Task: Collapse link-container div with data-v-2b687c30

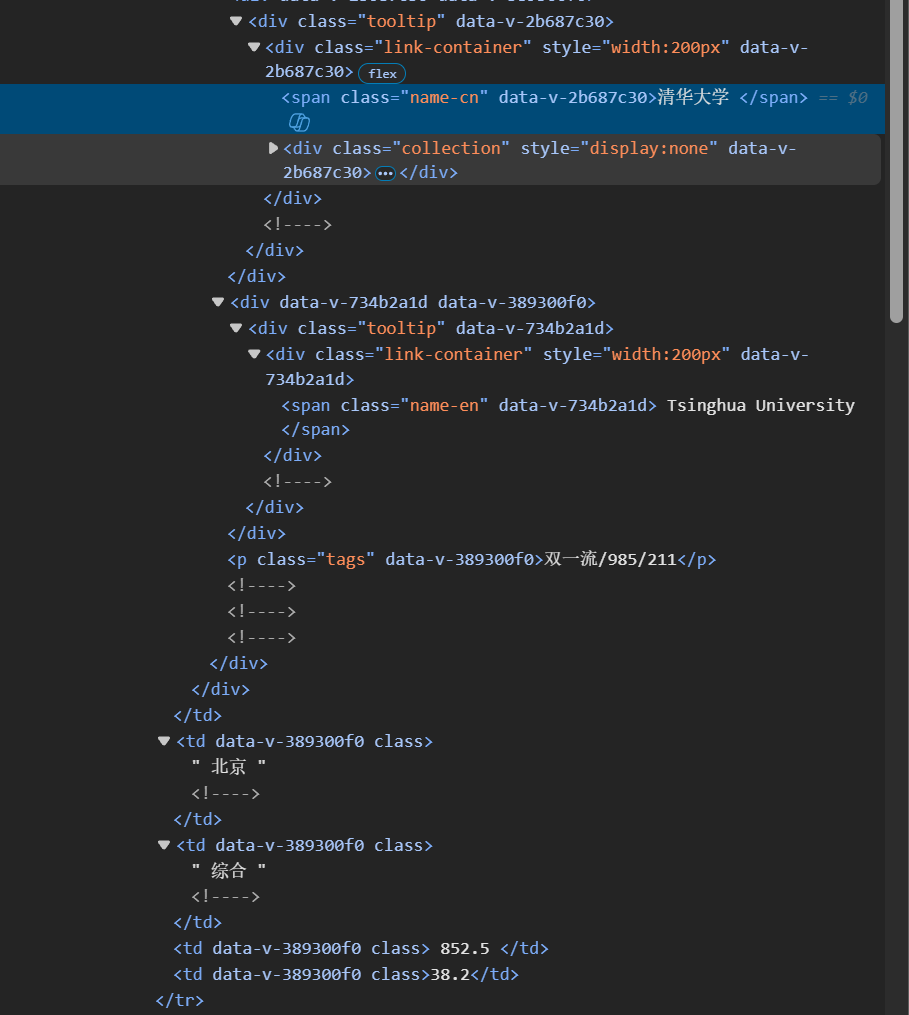Action: pos(254,47)
